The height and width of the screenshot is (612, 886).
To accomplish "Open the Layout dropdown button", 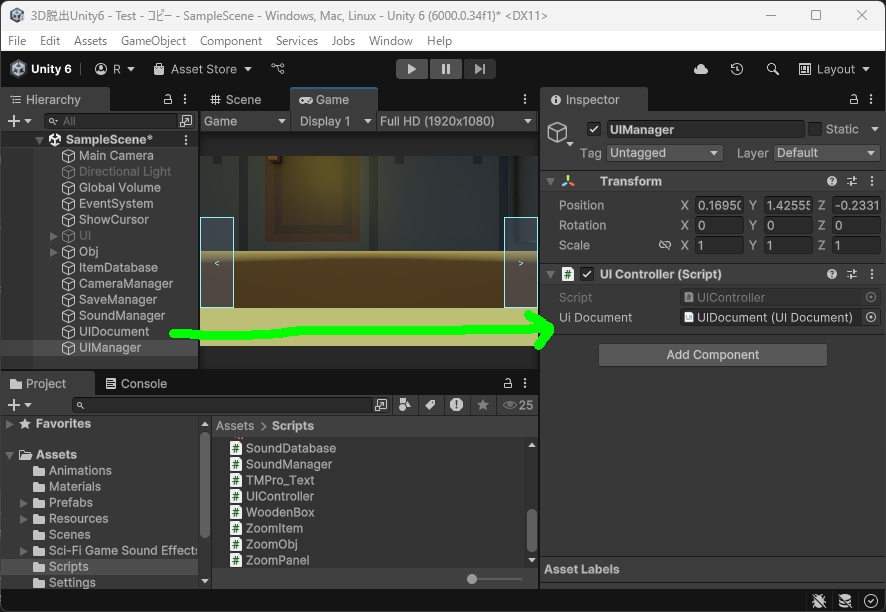I will point(834,69).
